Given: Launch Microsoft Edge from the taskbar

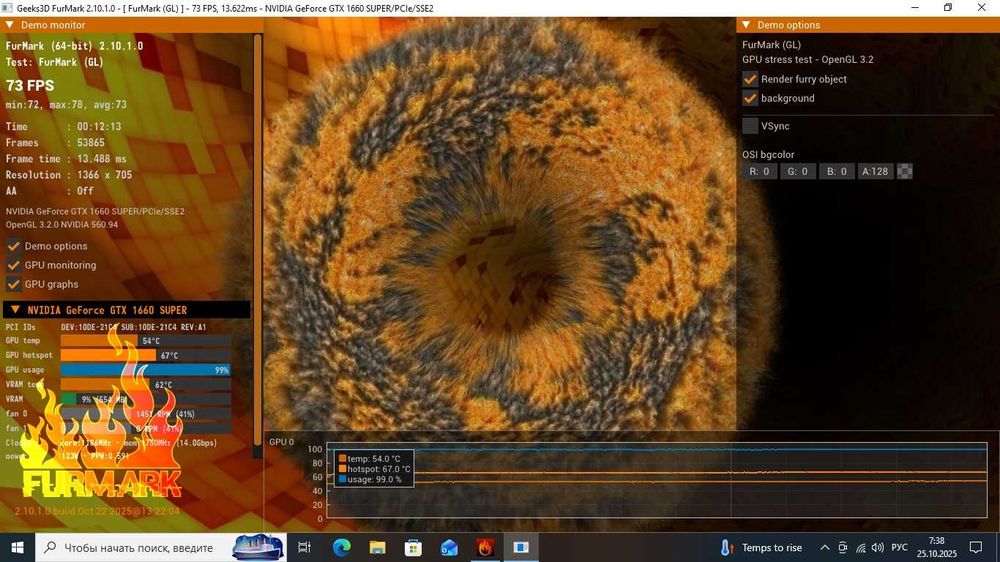Looking at the screenshot, I should (x=341, y=547).
